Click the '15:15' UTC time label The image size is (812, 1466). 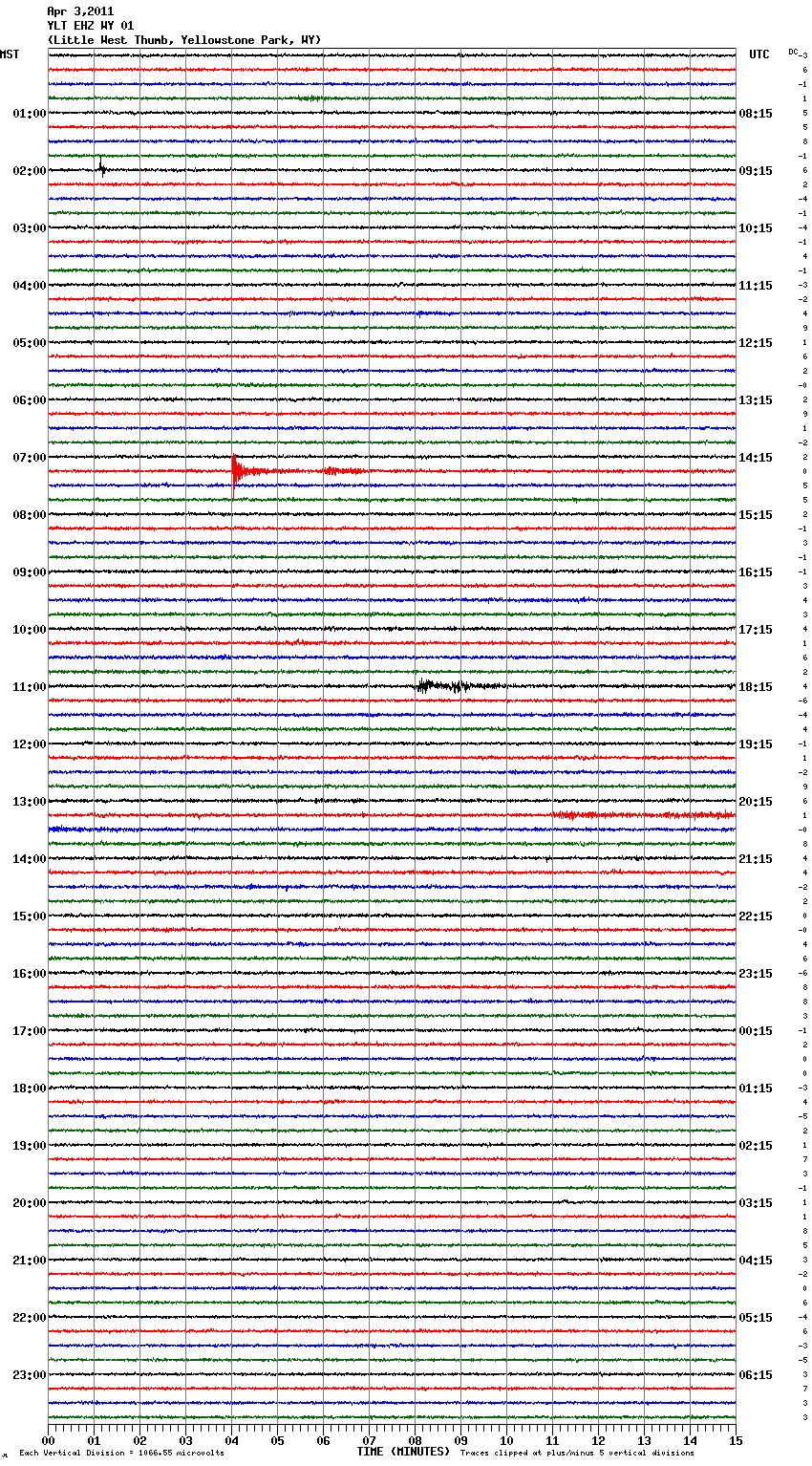(756, 515)
